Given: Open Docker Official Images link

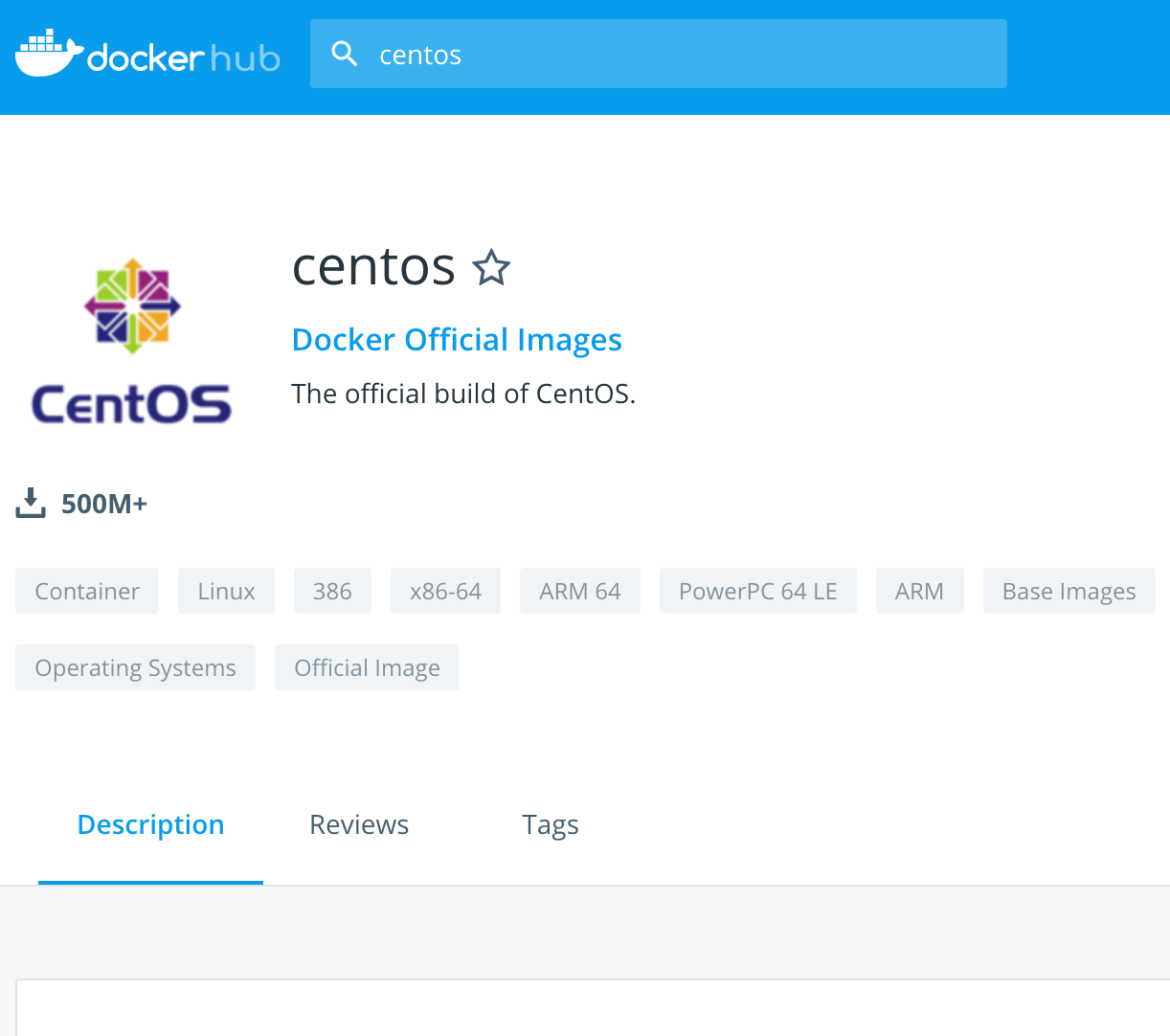Looking at the screenshot, I should click(457, 339).
